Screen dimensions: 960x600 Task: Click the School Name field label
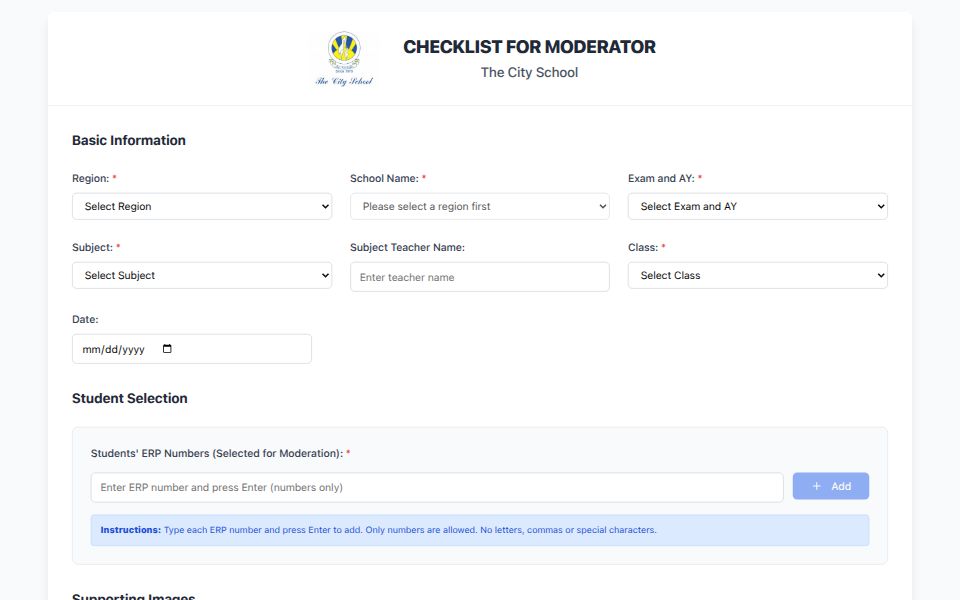(x=384, y=179)
